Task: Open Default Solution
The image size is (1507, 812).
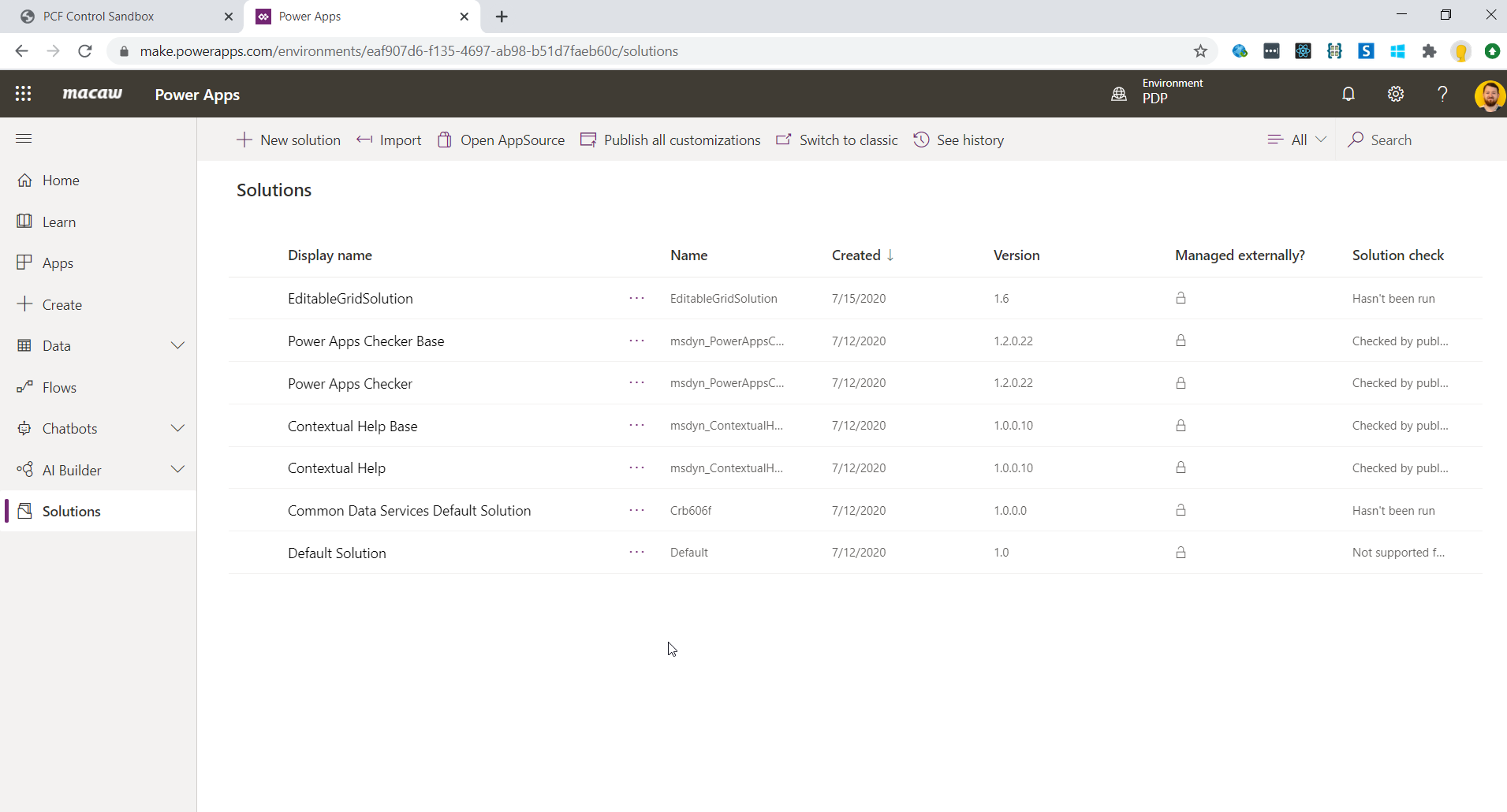Action: 337,553
